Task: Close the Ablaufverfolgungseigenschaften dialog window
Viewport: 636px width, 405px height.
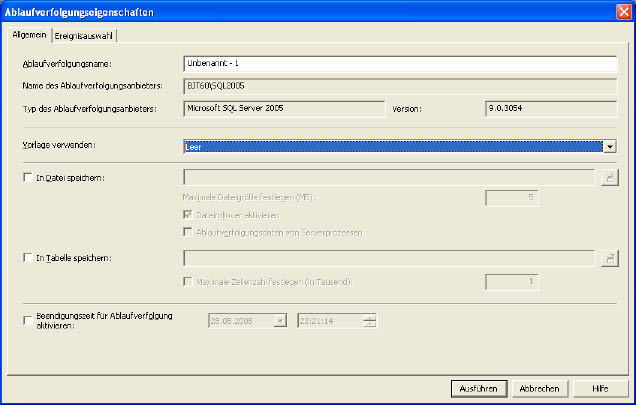Action: pos(622,10)
